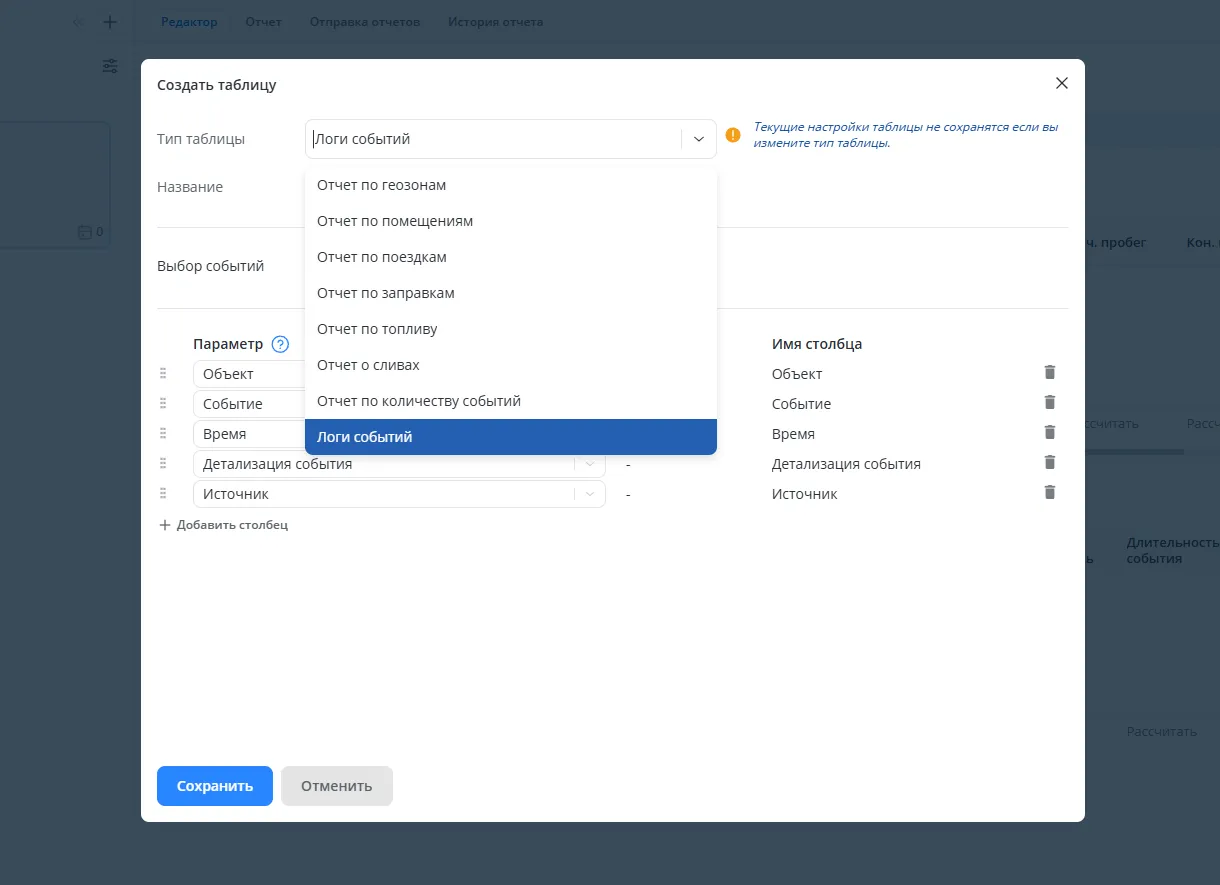Click the Отменить button
Image resolution: width=1220 pixels, height=885 pixels.
[336, 786]
